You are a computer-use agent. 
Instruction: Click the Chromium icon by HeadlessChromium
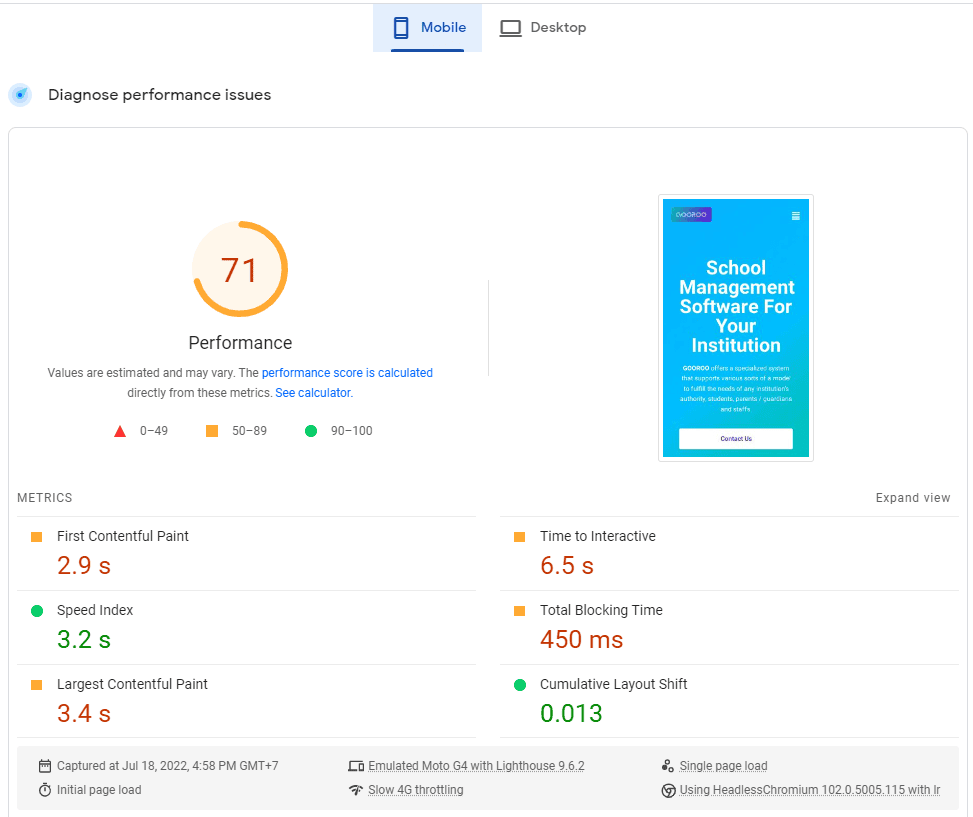point(668,790)
